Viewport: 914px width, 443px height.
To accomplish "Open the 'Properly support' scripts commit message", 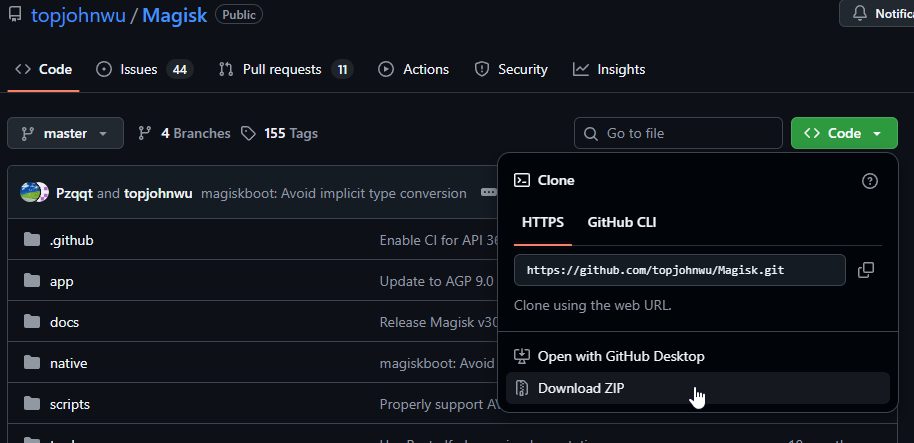I will pyautogui.click(x=438, y=404).
